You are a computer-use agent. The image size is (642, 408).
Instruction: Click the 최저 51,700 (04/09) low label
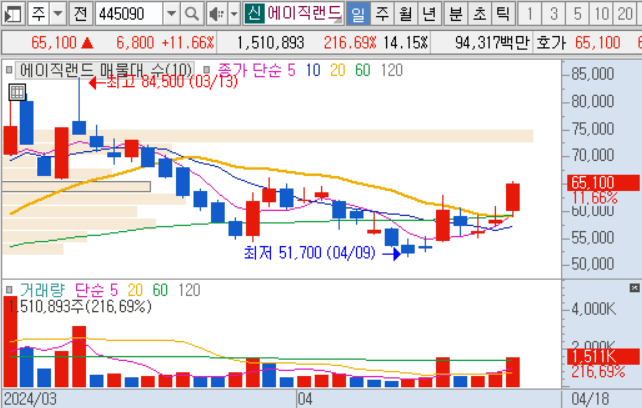(310, 253)
